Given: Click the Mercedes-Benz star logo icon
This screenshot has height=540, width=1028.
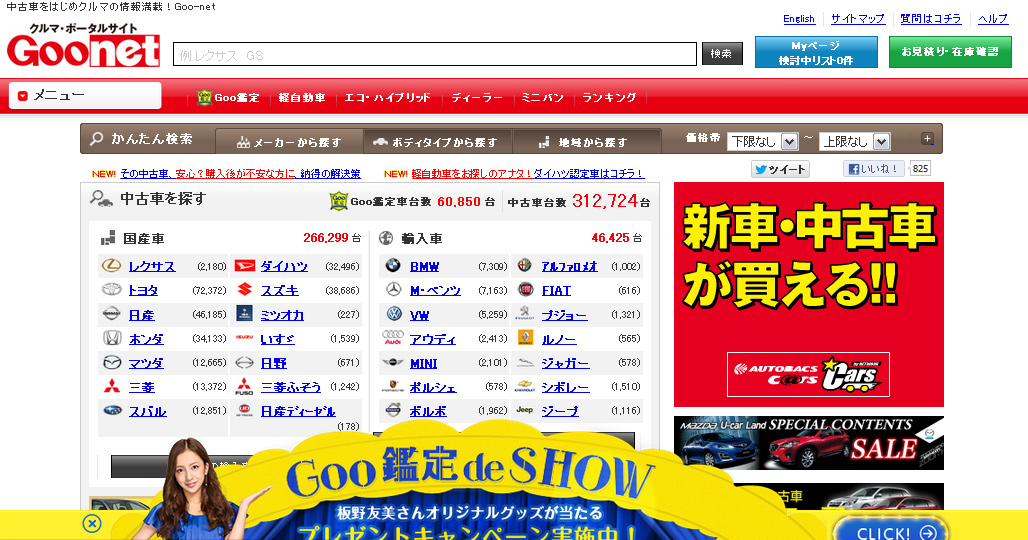Looking at the screenshot, I should click(x=393, y=289).
